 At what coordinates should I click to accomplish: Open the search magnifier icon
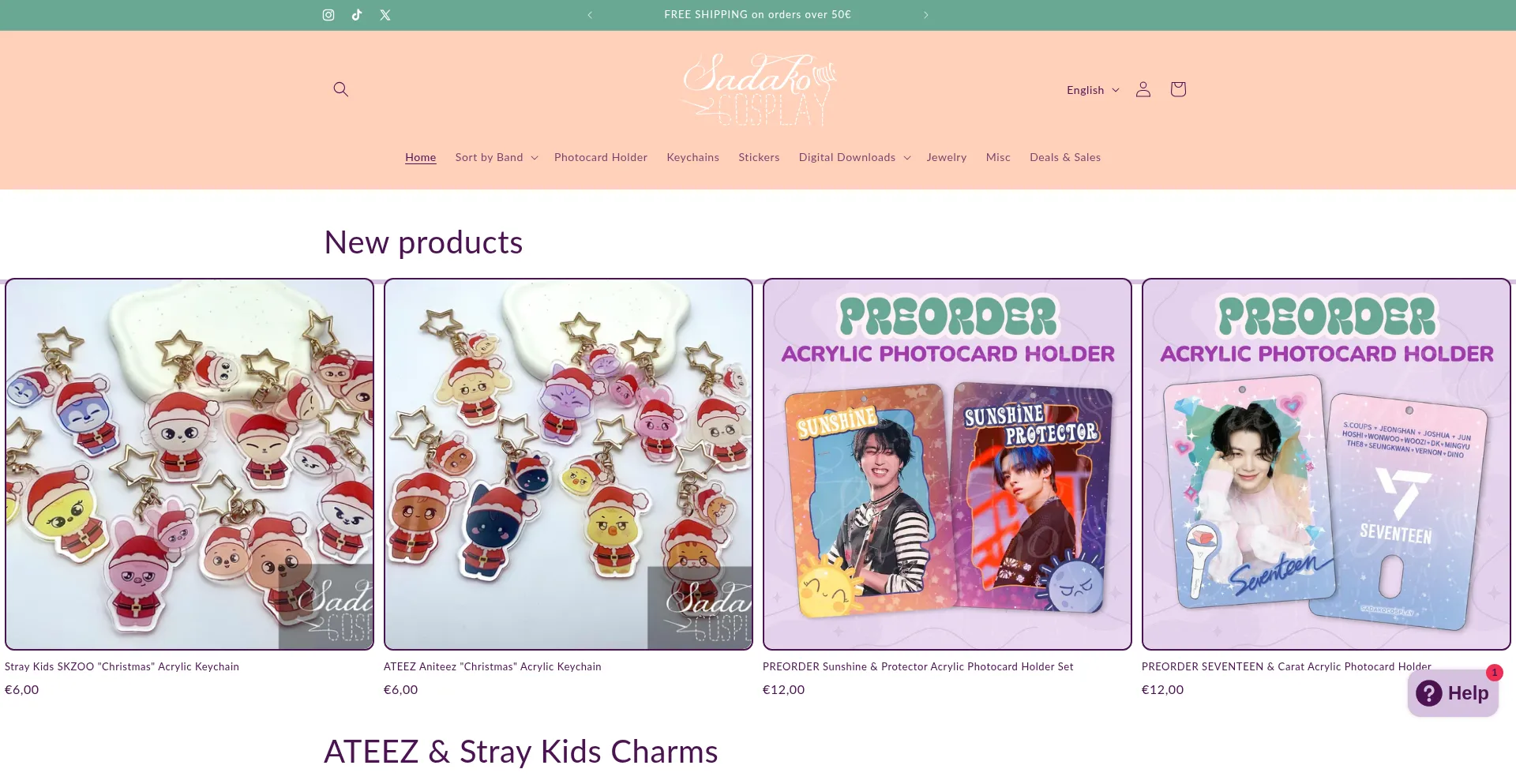point(341,89)
